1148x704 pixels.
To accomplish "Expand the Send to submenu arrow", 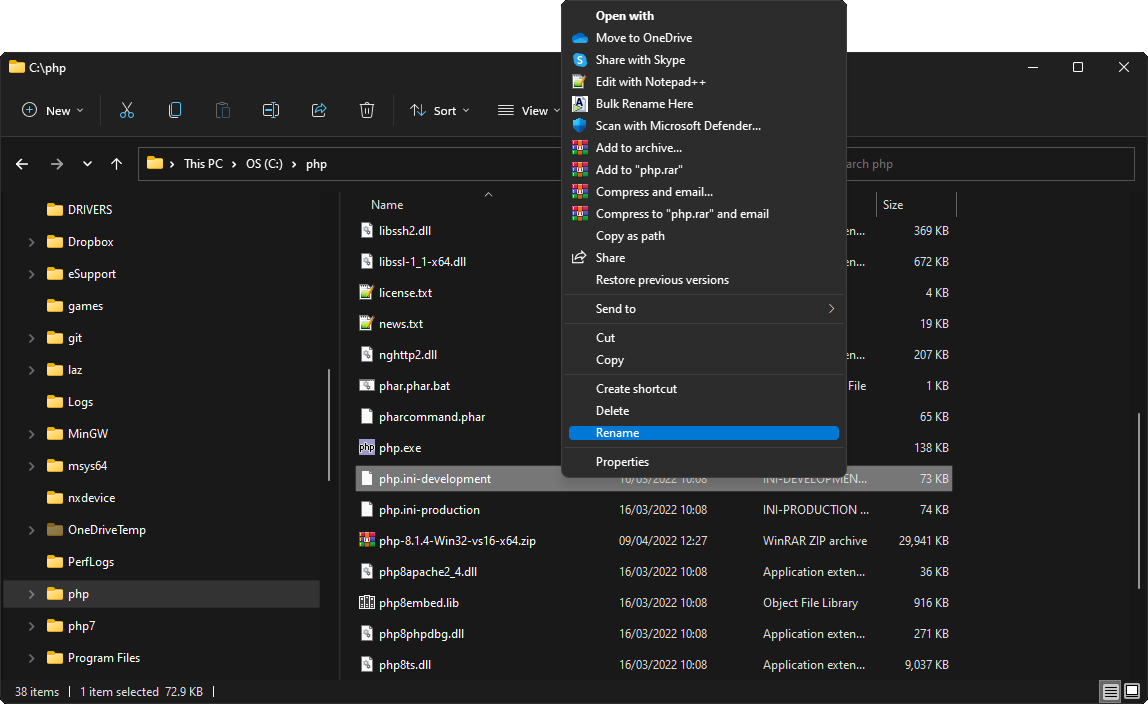I will (x=831, y=309).
